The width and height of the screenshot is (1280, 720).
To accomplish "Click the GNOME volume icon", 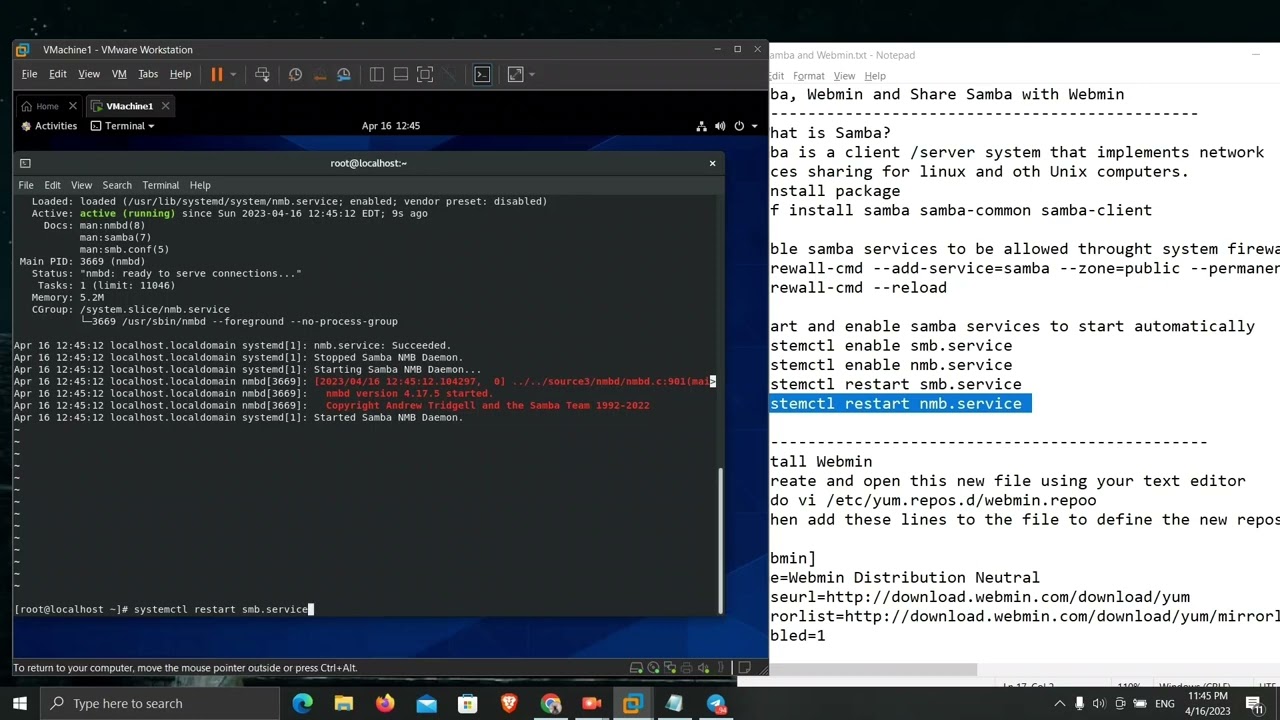I will tap(719, 126).
